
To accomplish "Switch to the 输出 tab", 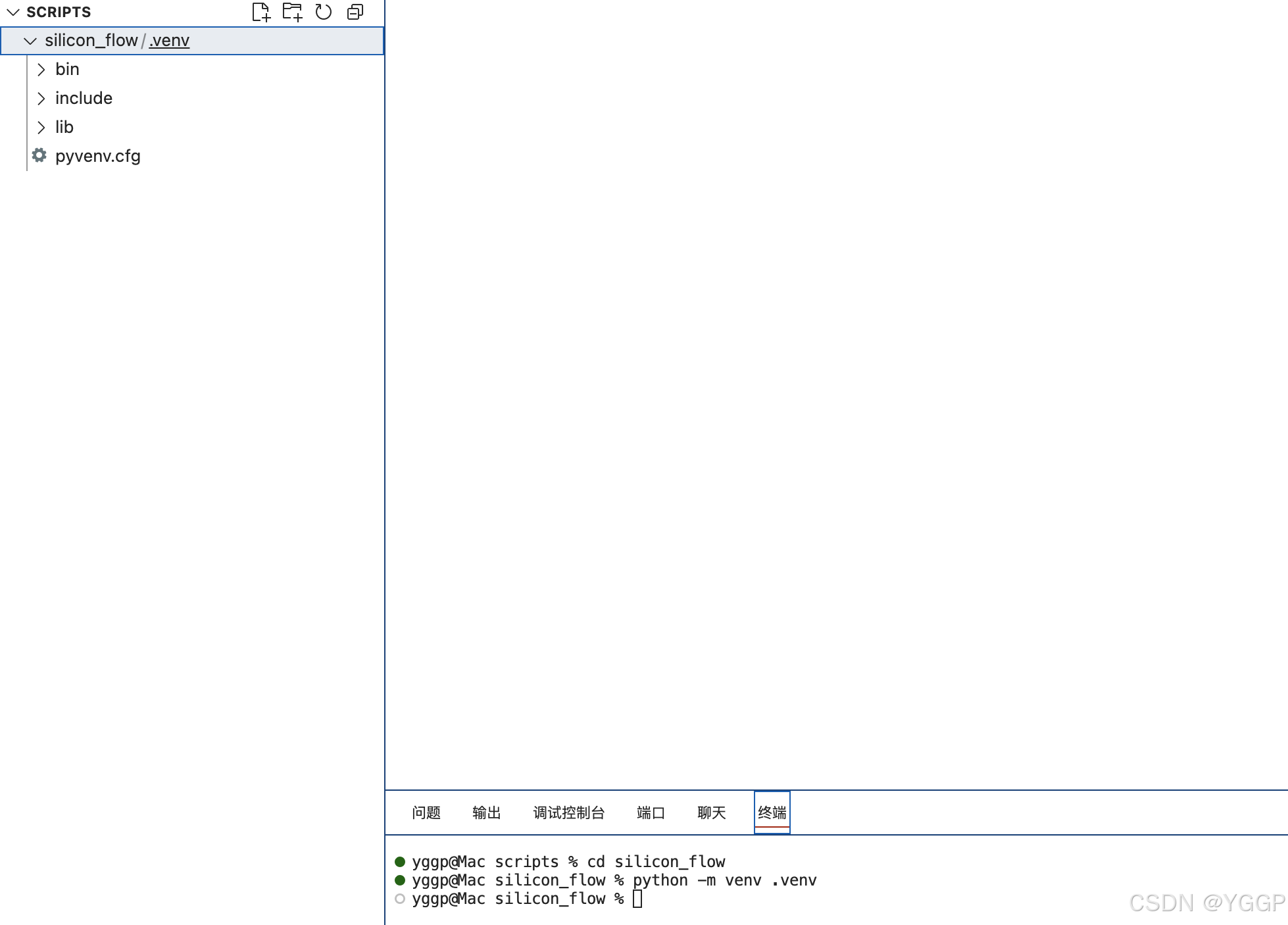I will coord(486,813).
